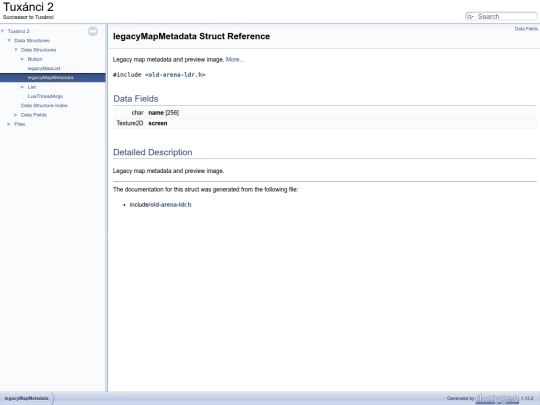Open Data Structure Index entry
The image size is (540, 405).
[x=44, y=106]
